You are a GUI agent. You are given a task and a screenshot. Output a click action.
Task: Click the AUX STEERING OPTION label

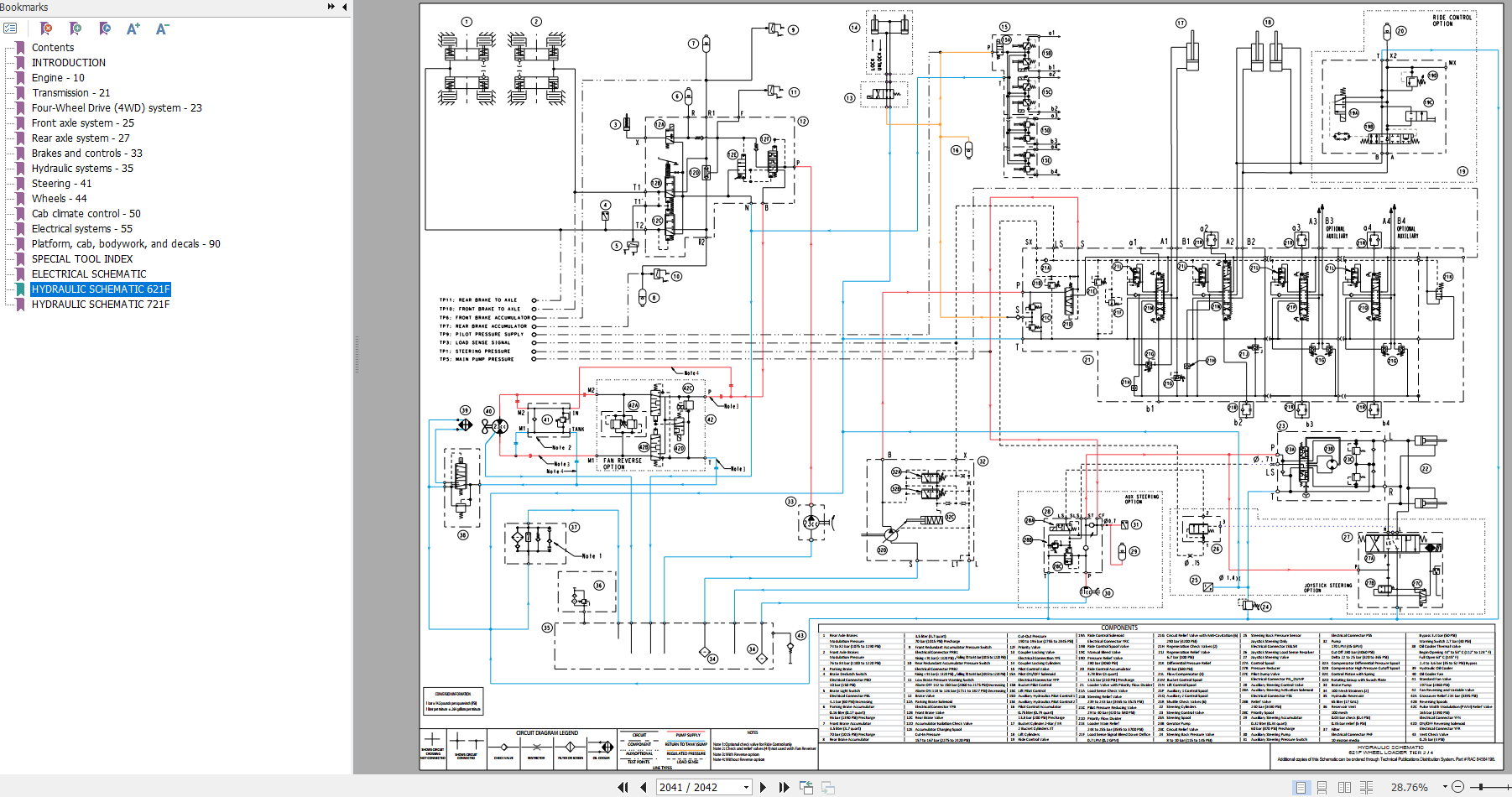click(1142, 499)
